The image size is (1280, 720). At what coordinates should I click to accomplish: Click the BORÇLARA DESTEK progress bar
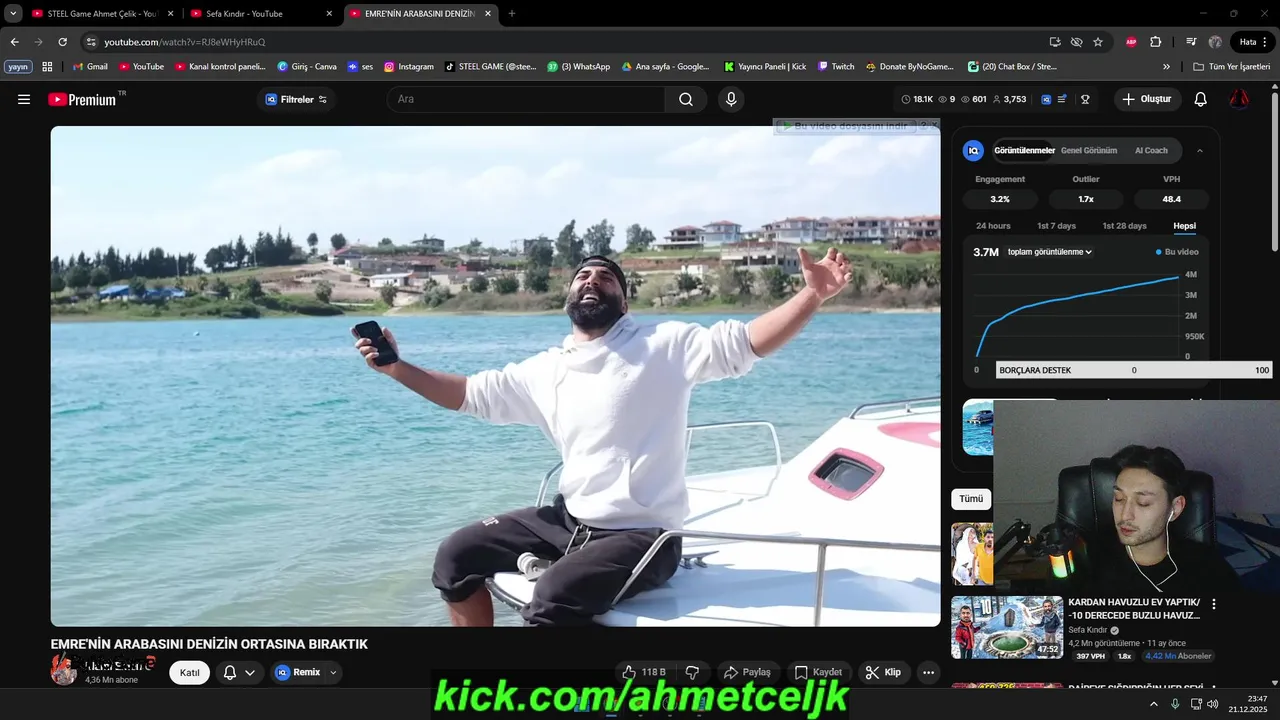click(1134, 370)
